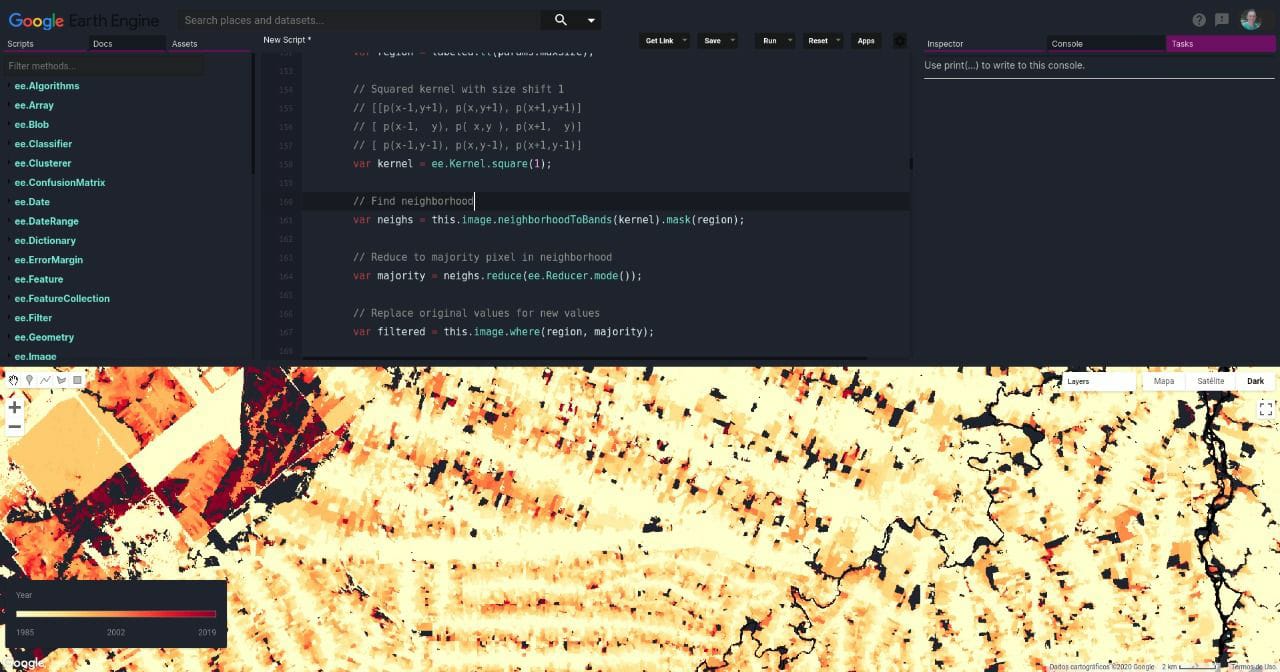Select the polygon drawing tool
1280x672 pixels.
click(61, 380)
